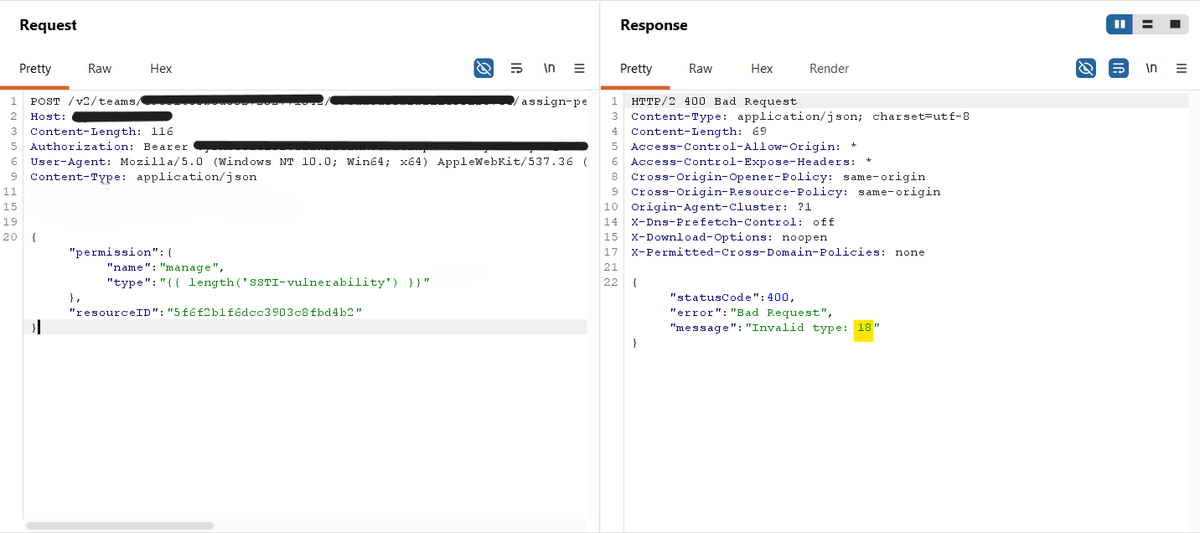
Task: Switch to Pretty tab in Request panel
Action: (35, 68)
